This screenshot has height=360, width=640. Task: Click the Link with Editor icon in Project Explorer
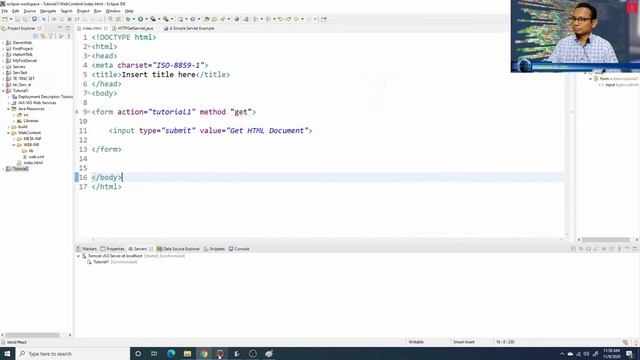pyautogui.click(x=43, y=36)
